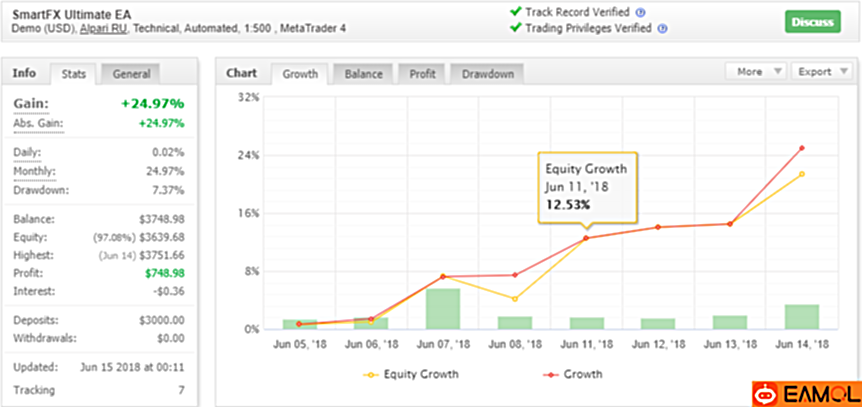862x407 pixels.
Task: Click the Track Record Verified green checkmark
Action: (515, 11)
